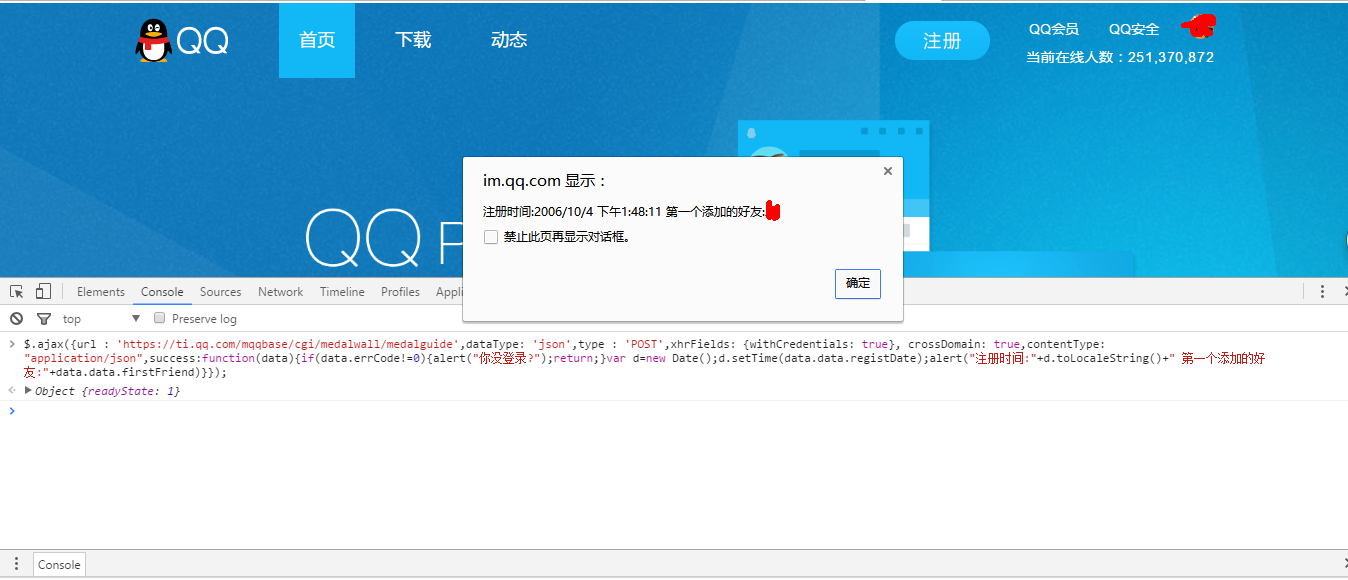Viewport: 1348px width, 580px height.
Task: Click the blue 注册 button
Action: pyautogui.click(x=941, y=40)
